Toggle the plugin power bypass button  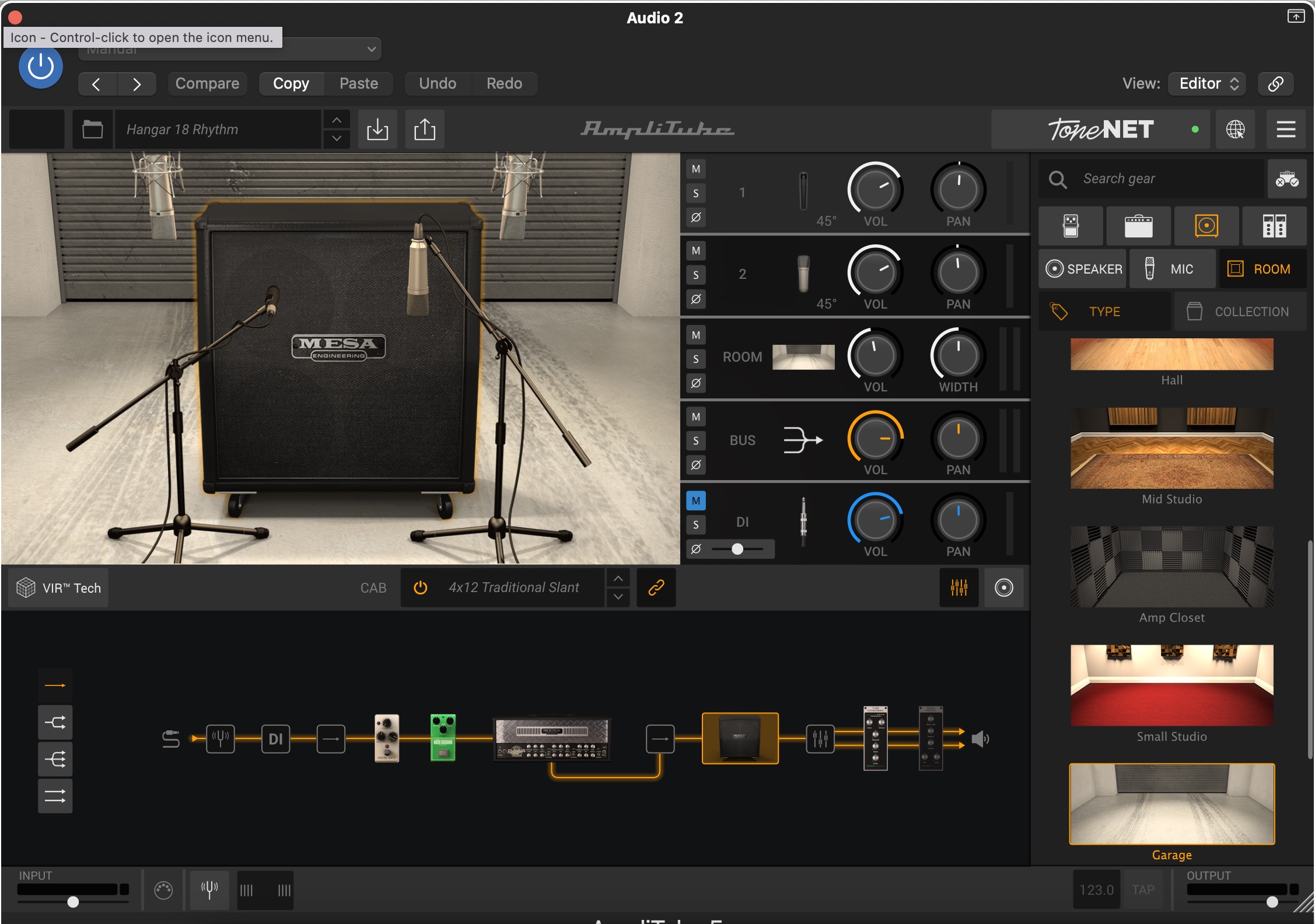coord(41,67)
